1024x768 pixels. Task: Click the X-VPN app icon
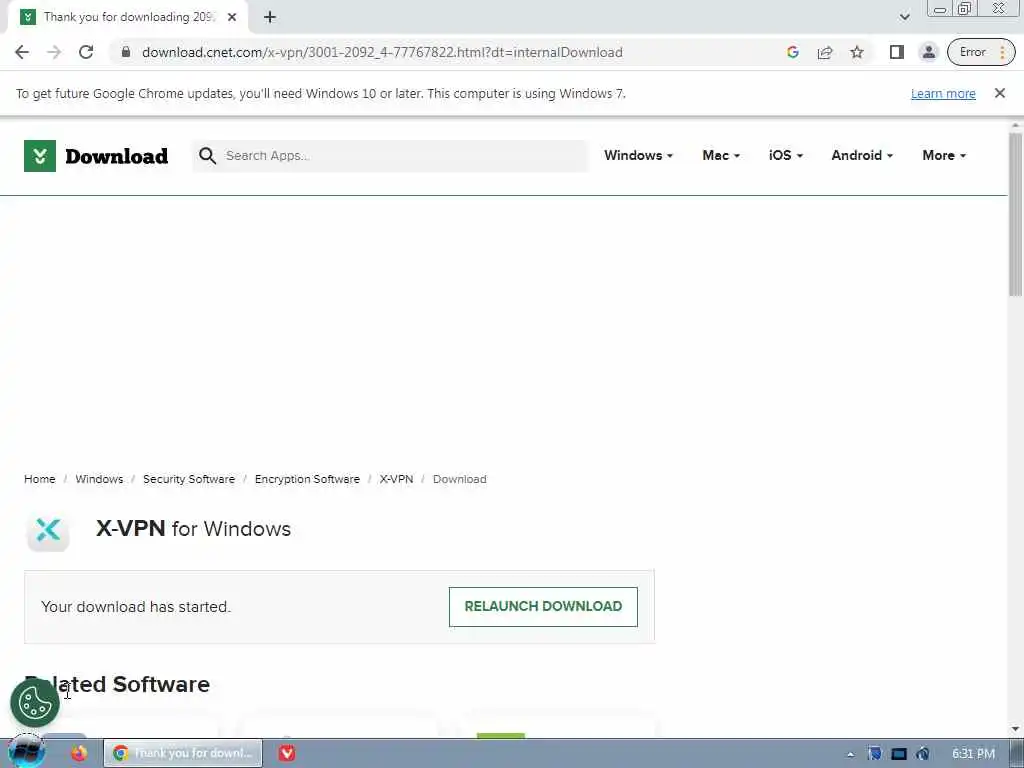tap(48, 530)
